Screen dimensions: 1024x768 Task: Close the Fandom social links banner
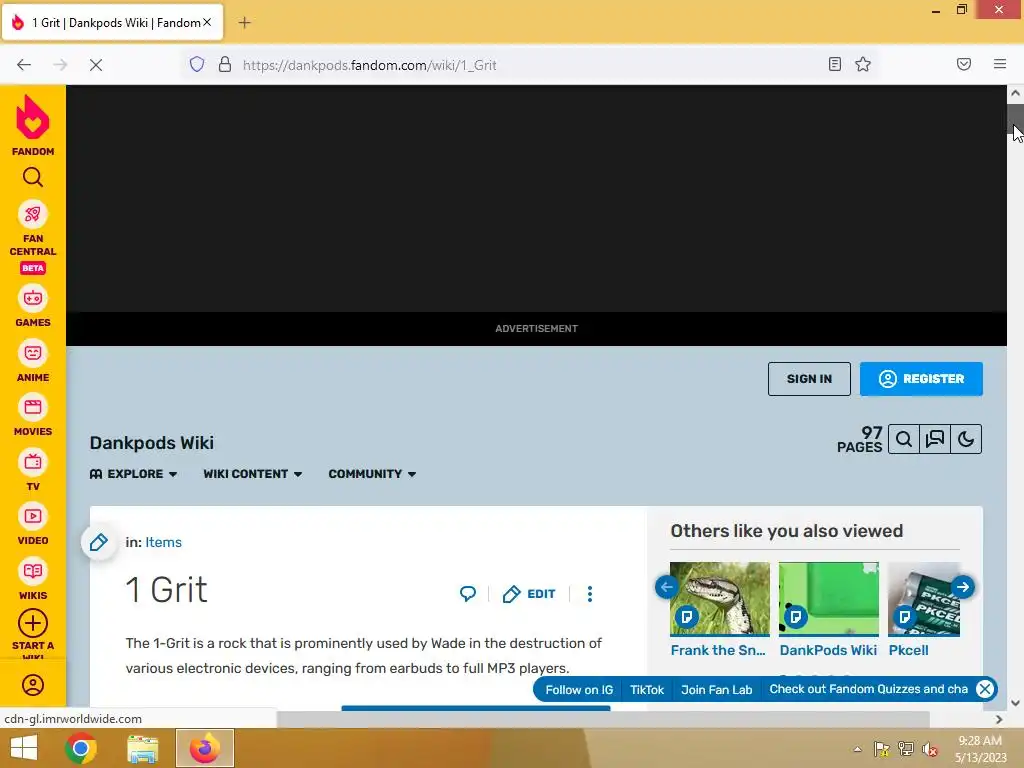[x=985, y=689]
